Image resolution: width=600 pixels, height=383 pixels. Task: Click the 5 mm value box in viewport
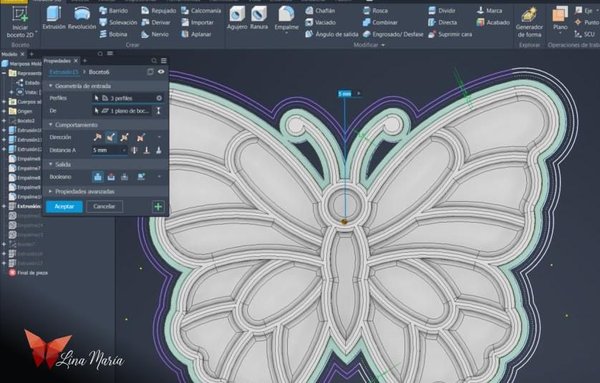345,93
